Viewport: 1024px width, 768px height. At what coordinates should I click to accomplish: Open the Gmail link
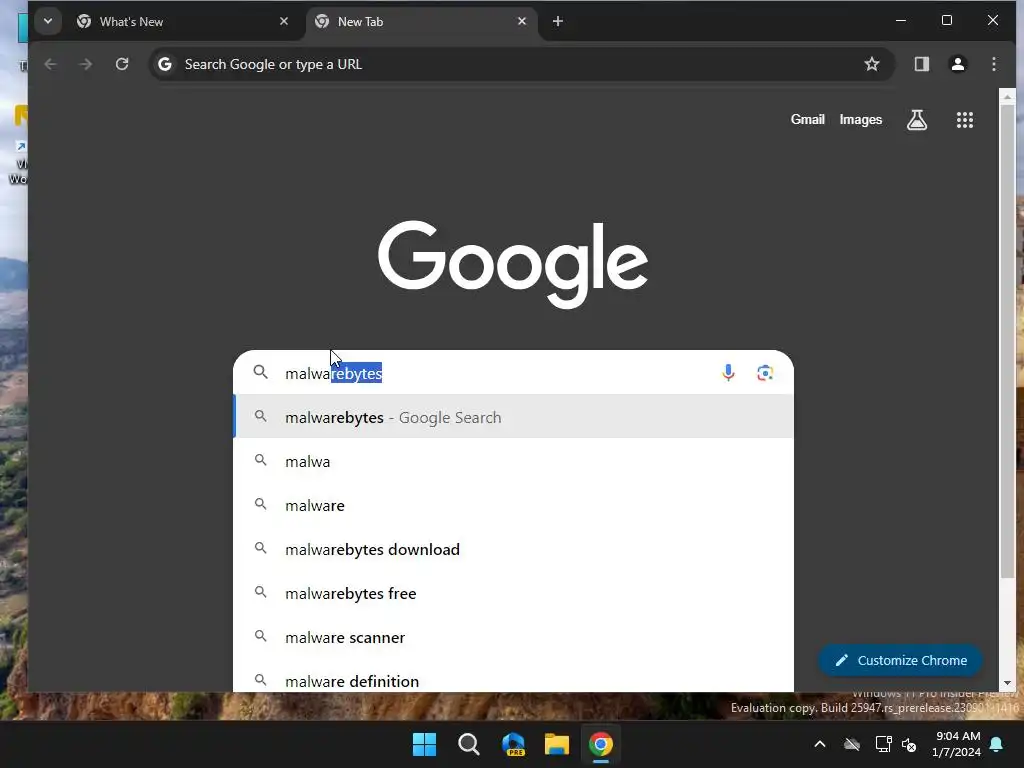808,120
